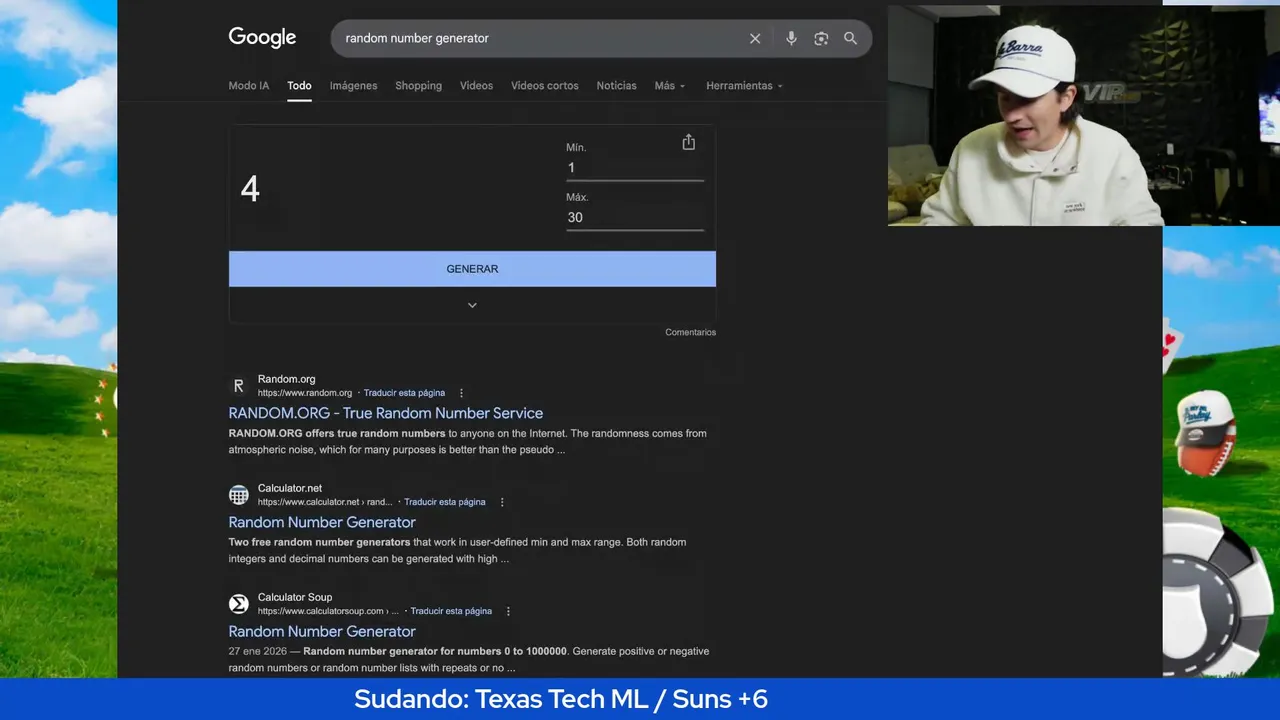Screen dimensions: 1280x720
Task: Click Comentarios feedback link
Action: pyautogui.click(x=691, y=332)
